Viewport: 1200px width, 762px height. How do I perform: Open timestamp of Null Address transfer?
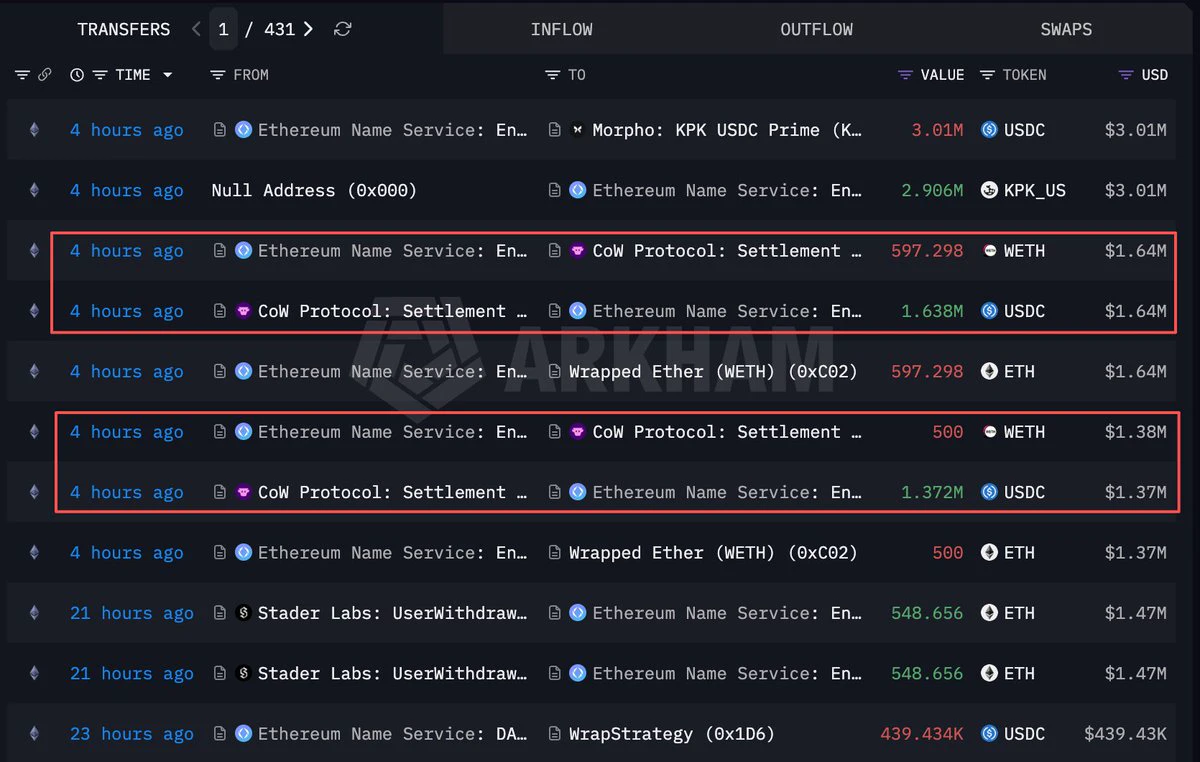tap(127, 190)
